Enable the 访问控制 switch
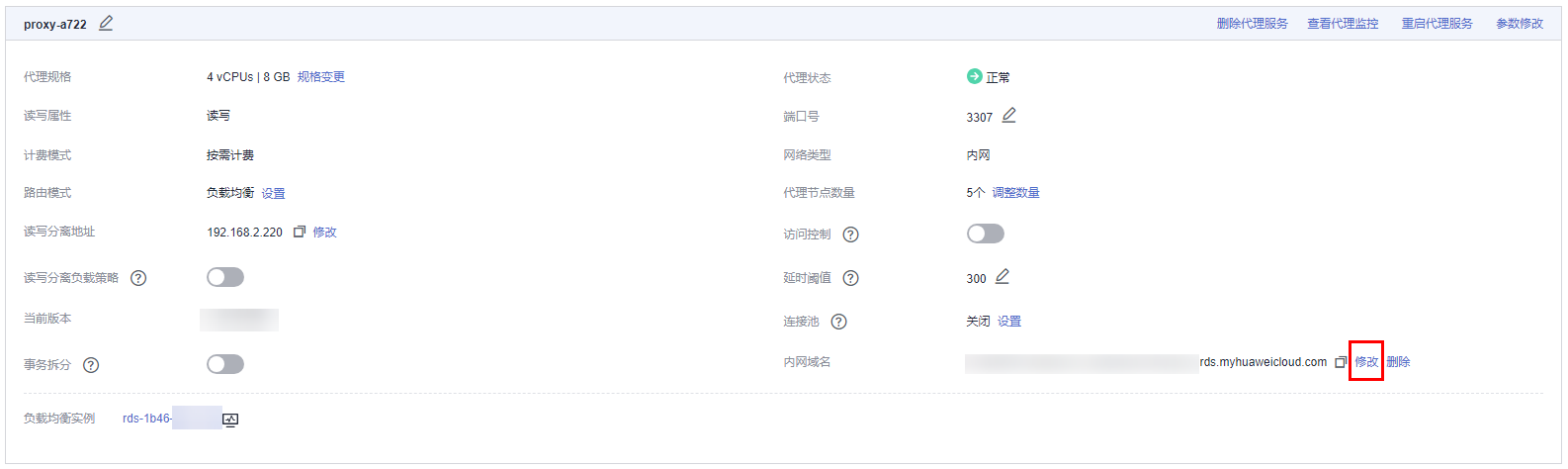This screenshot has height=469, width=1568. pos(985,234)
